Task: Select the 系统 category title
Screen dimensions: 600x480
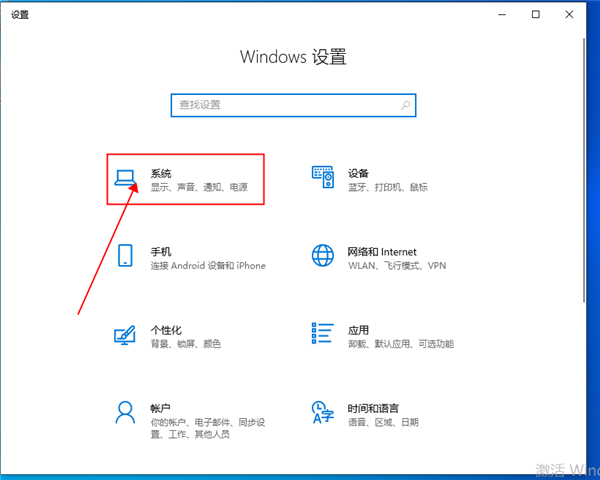Action: pyautogui.click(x=161, y=173)
